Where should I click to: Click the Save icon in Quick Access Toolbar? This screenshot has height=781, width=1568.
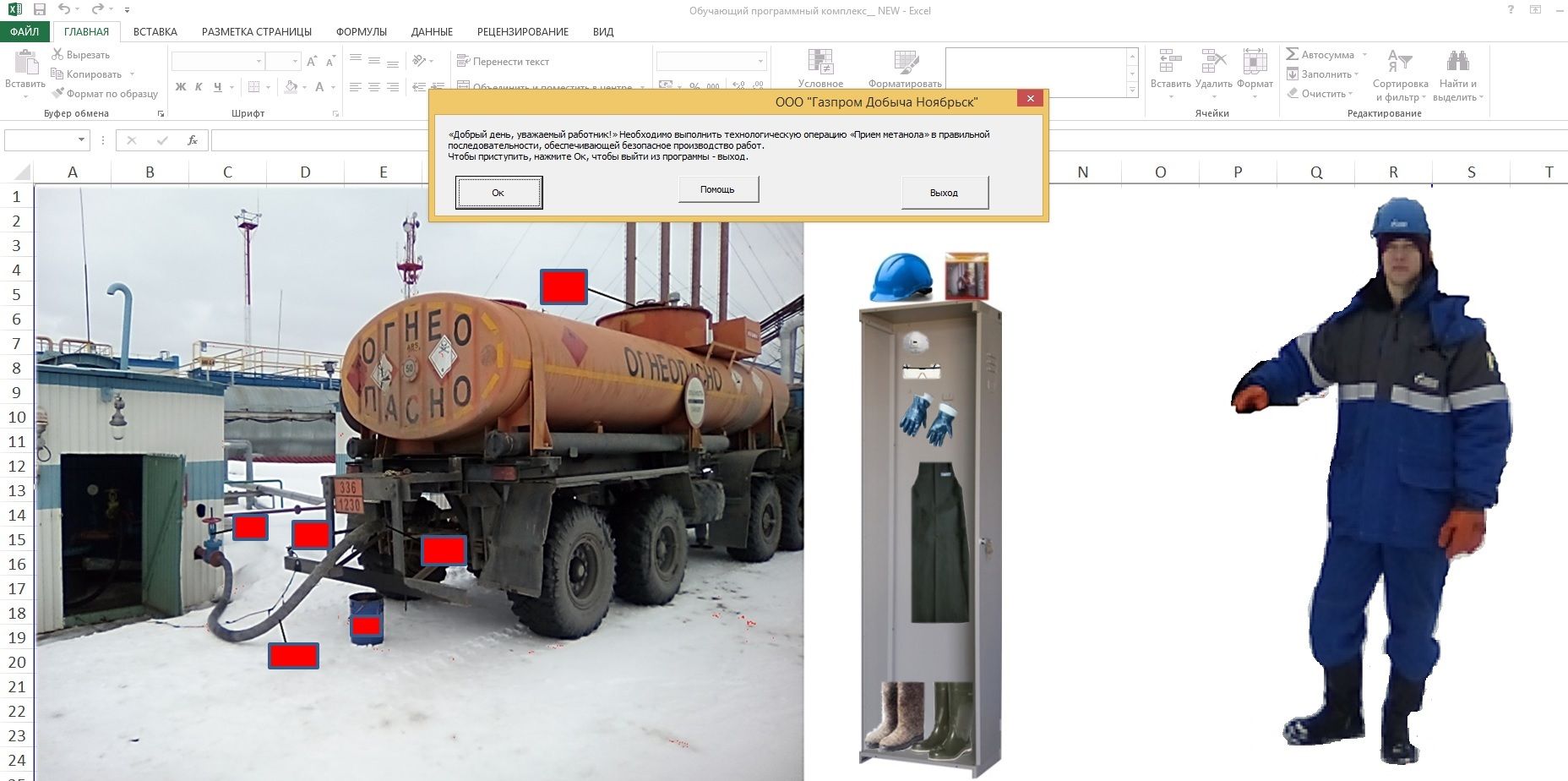click(x=40, y=10)
